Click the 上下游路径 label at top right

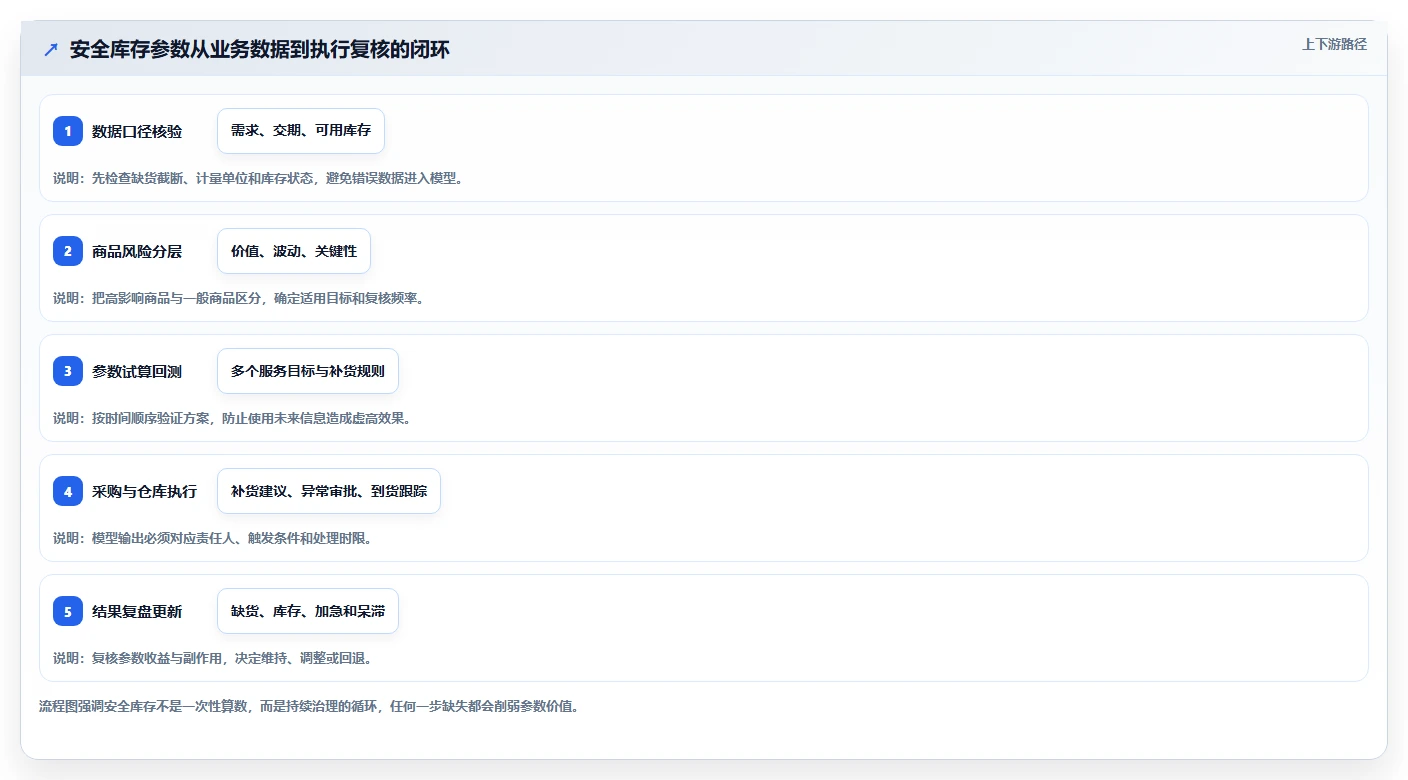1334,44
